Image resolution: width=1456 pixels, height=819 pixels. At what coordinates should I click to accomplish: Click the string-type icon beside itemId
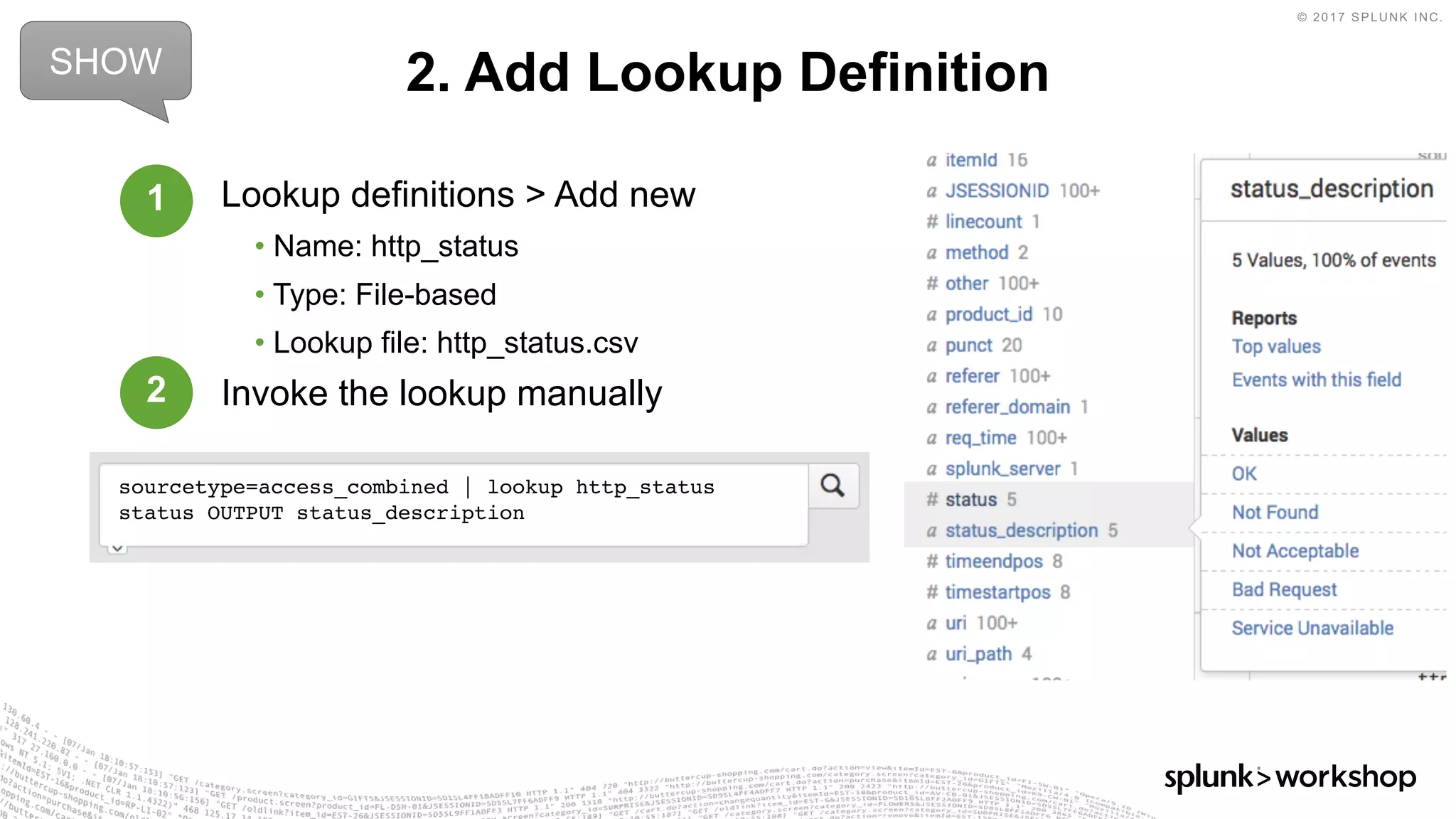coord(932,161)
